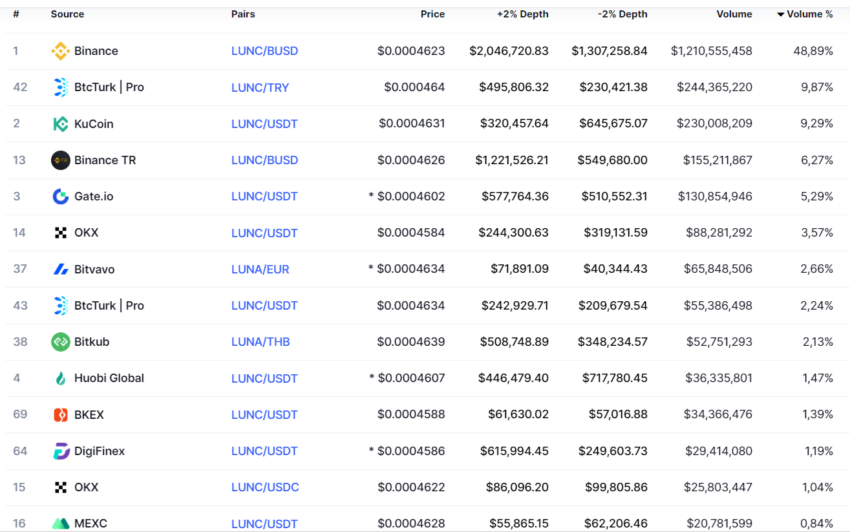850x532 pixels.
Task: Open BtcTurk Pro's LUNC/USDT pair link
Action: pyautogui.click(x=265, y=306)
